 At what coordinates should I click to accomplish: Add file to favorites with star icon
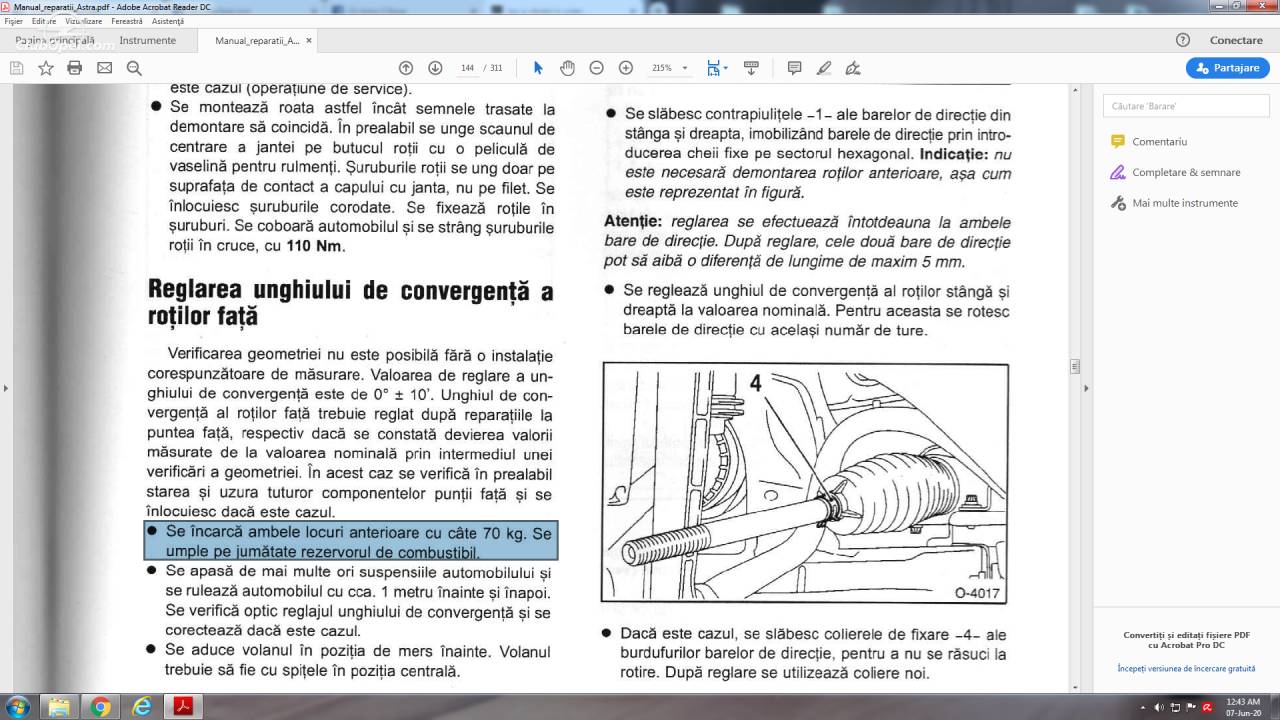coord(45,68)
